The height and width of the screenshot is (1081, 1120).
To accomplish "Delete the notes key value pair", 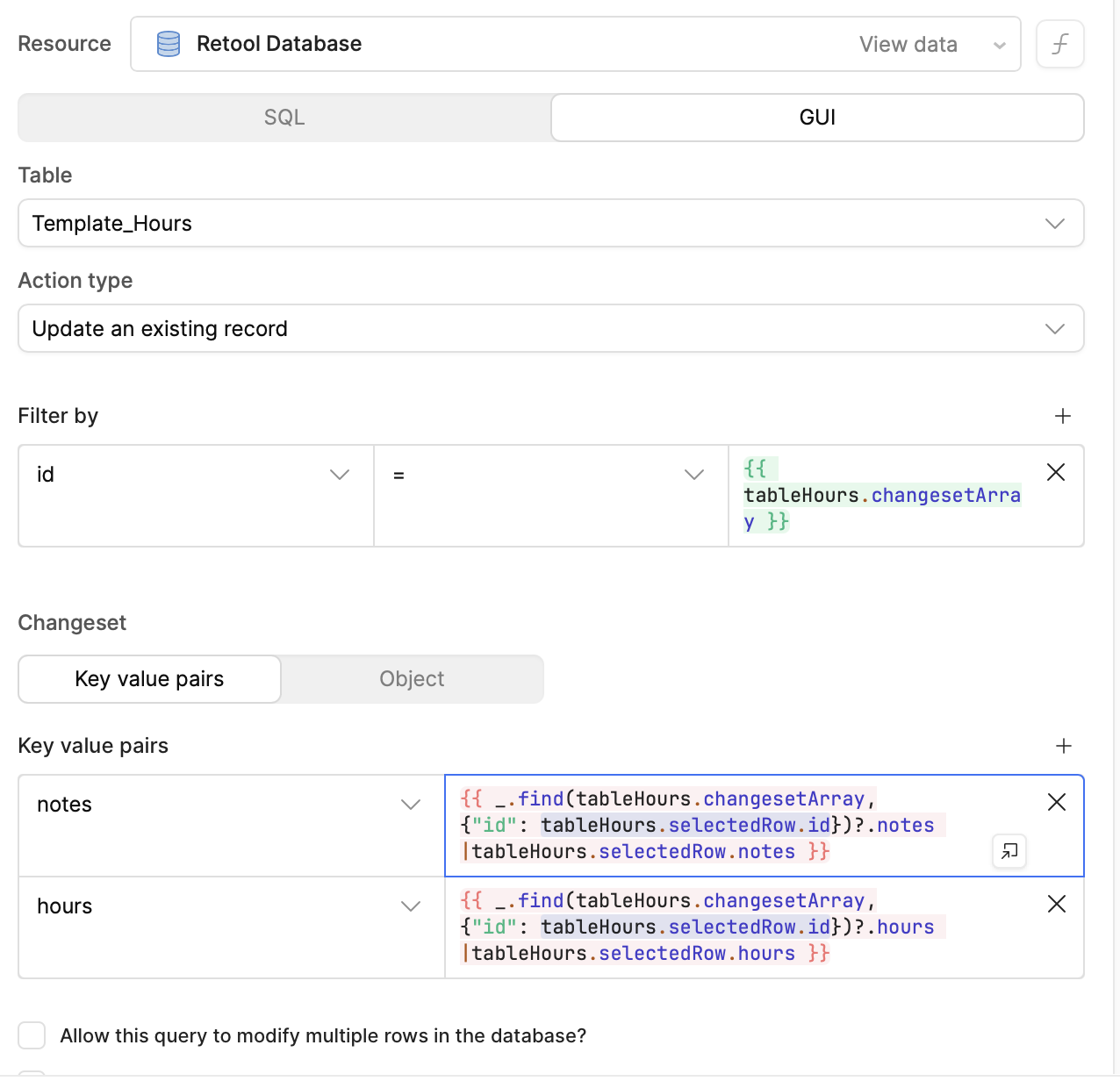I will [x=1056, y=802].
